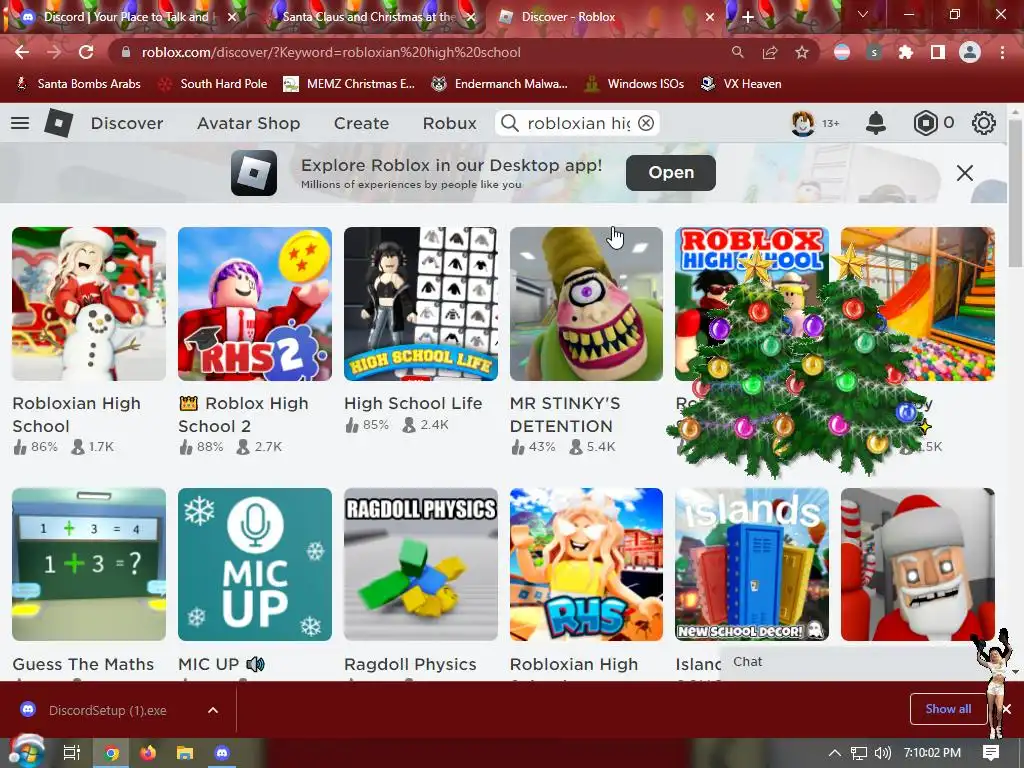Dismiss the desktop app banner

tap(965, 173)
